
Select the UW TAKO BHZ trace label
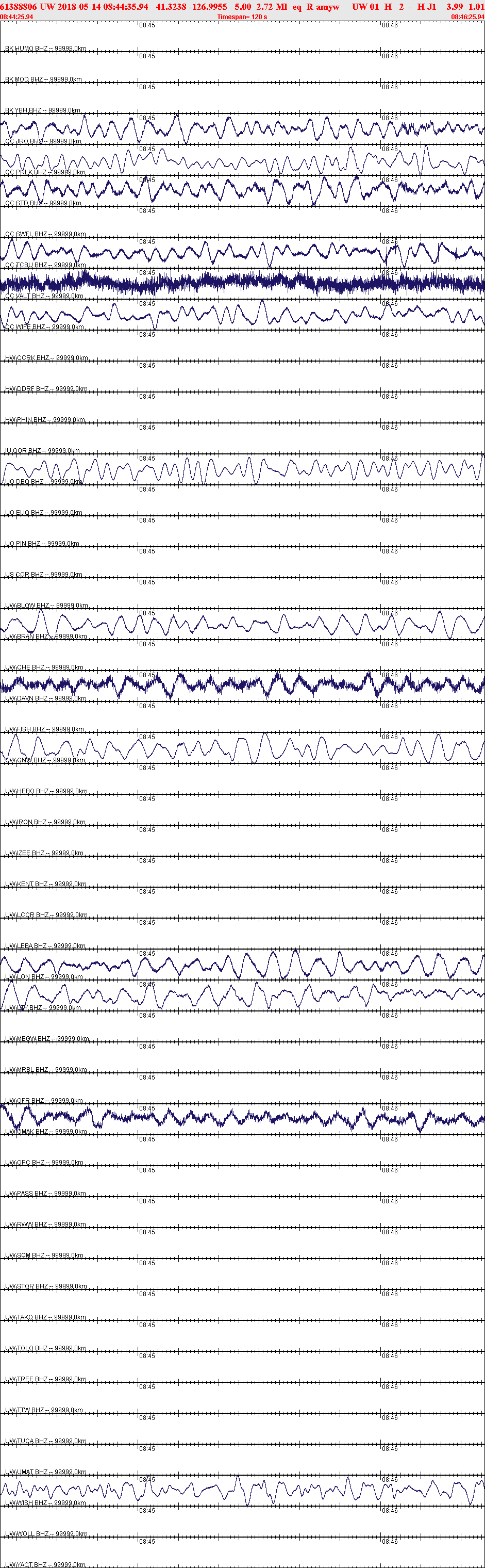[x=46, y=1317]
